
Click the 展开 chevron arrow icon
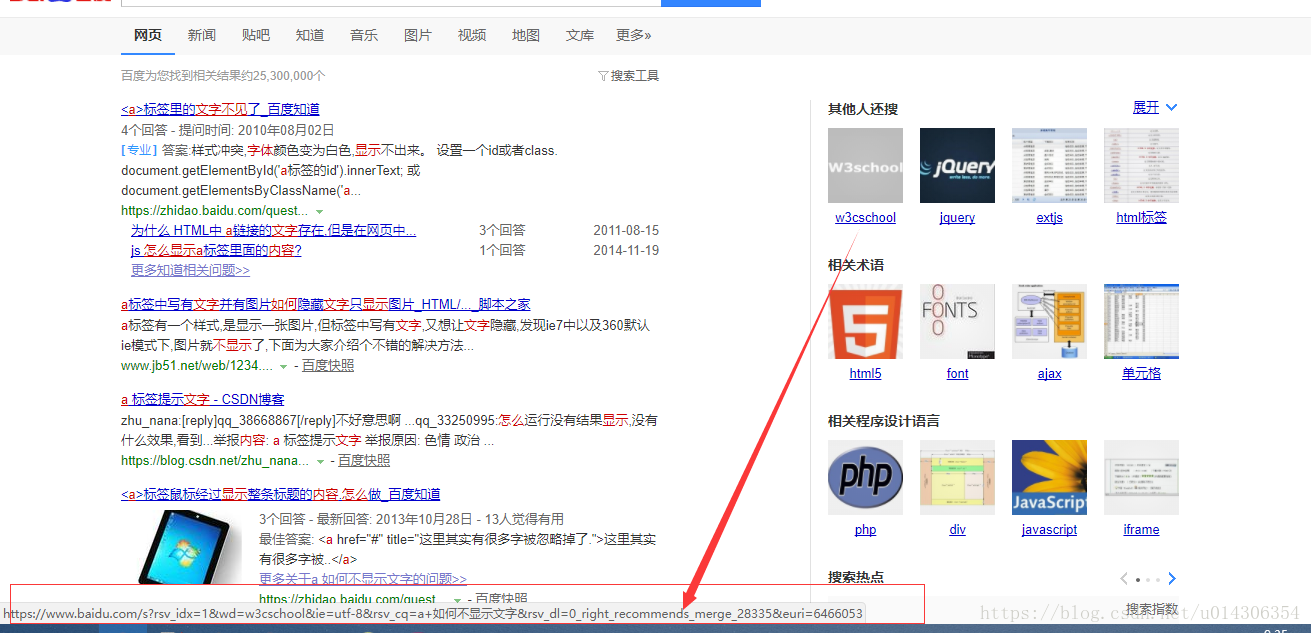1171,107
